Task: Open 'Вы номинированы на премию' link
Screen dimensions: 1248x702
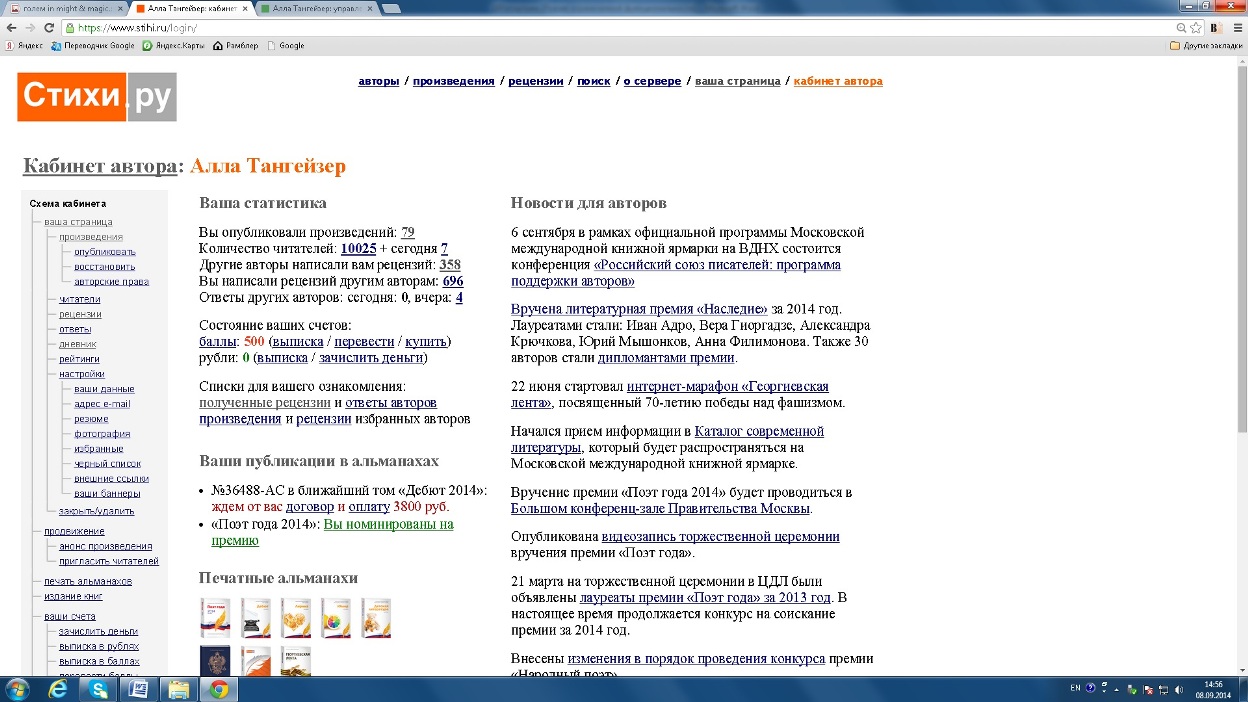Action: [332, 532]
